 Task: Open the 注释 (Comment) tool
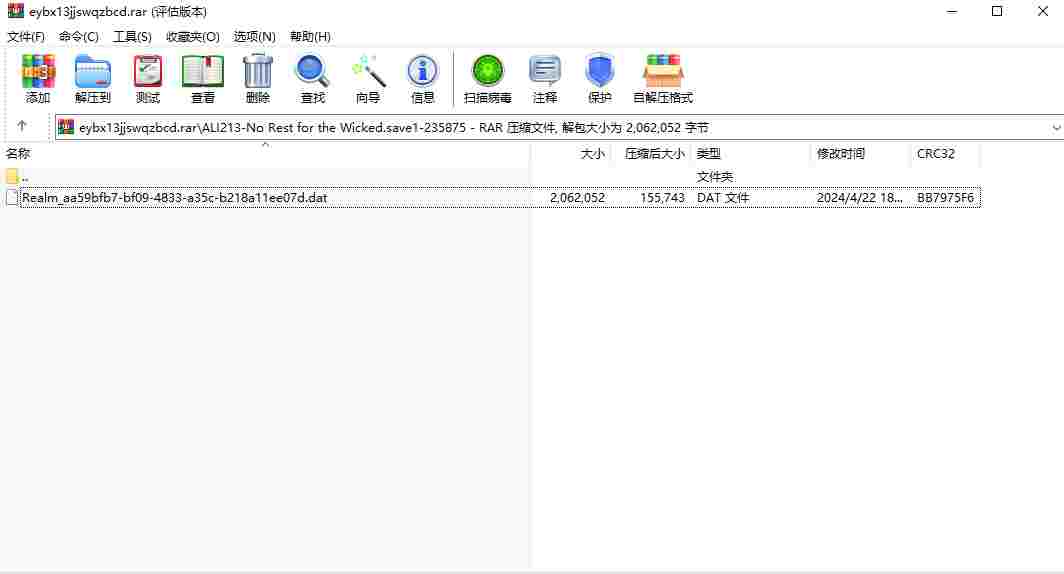544,79
